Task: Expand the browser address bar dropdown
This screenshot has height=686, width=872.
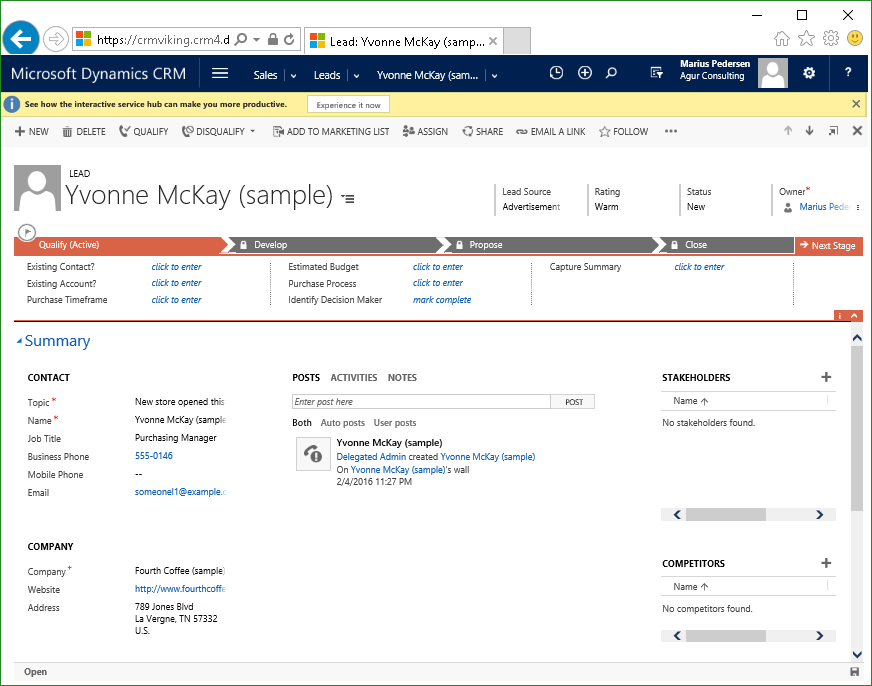Action: [x=256, y=39]
